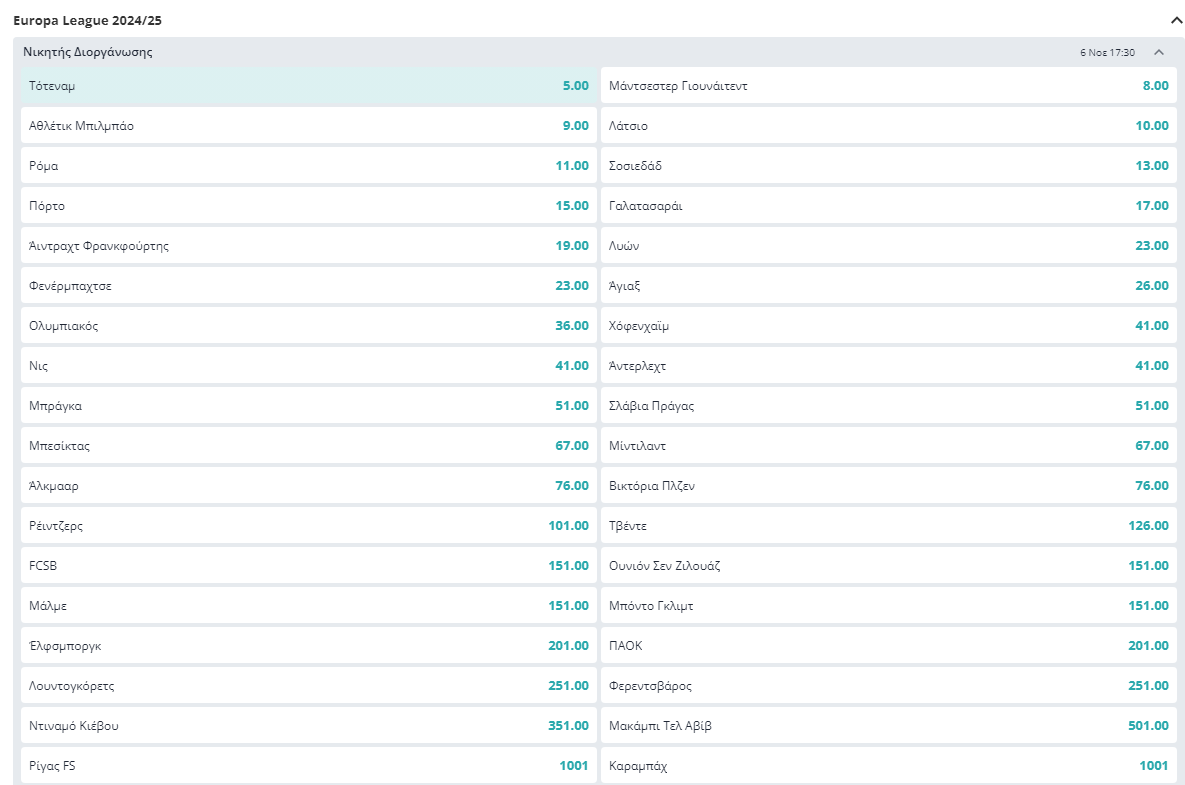Click the 6 Νοε 17:30 date label
Image resolution: width=1185 pixels, height=785 pixels.
pos(1107,52)
